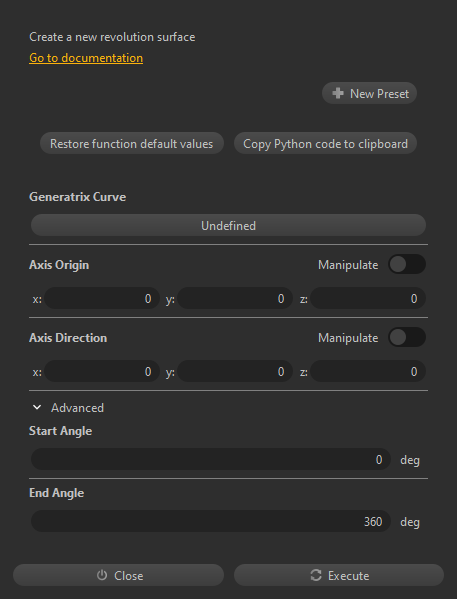Screen dimensions: 457x599
Task: Copy Python code to clipboard
Action: pyautogui.click(x=325, y=143)
